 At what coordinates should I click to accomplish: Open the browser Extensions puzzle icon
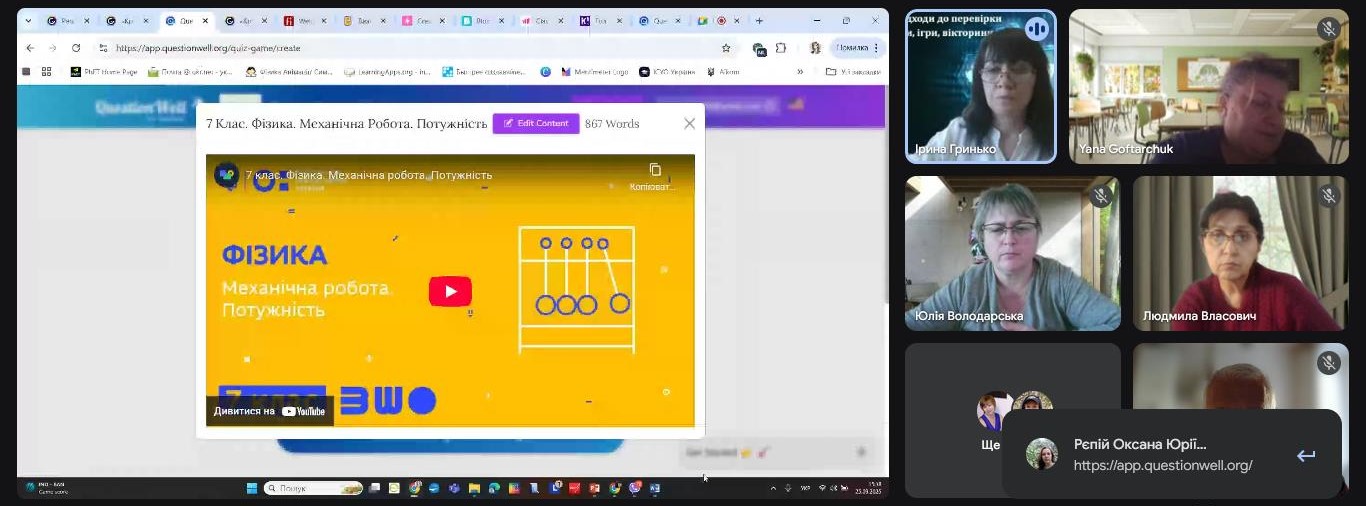click(x=781, y=48)
